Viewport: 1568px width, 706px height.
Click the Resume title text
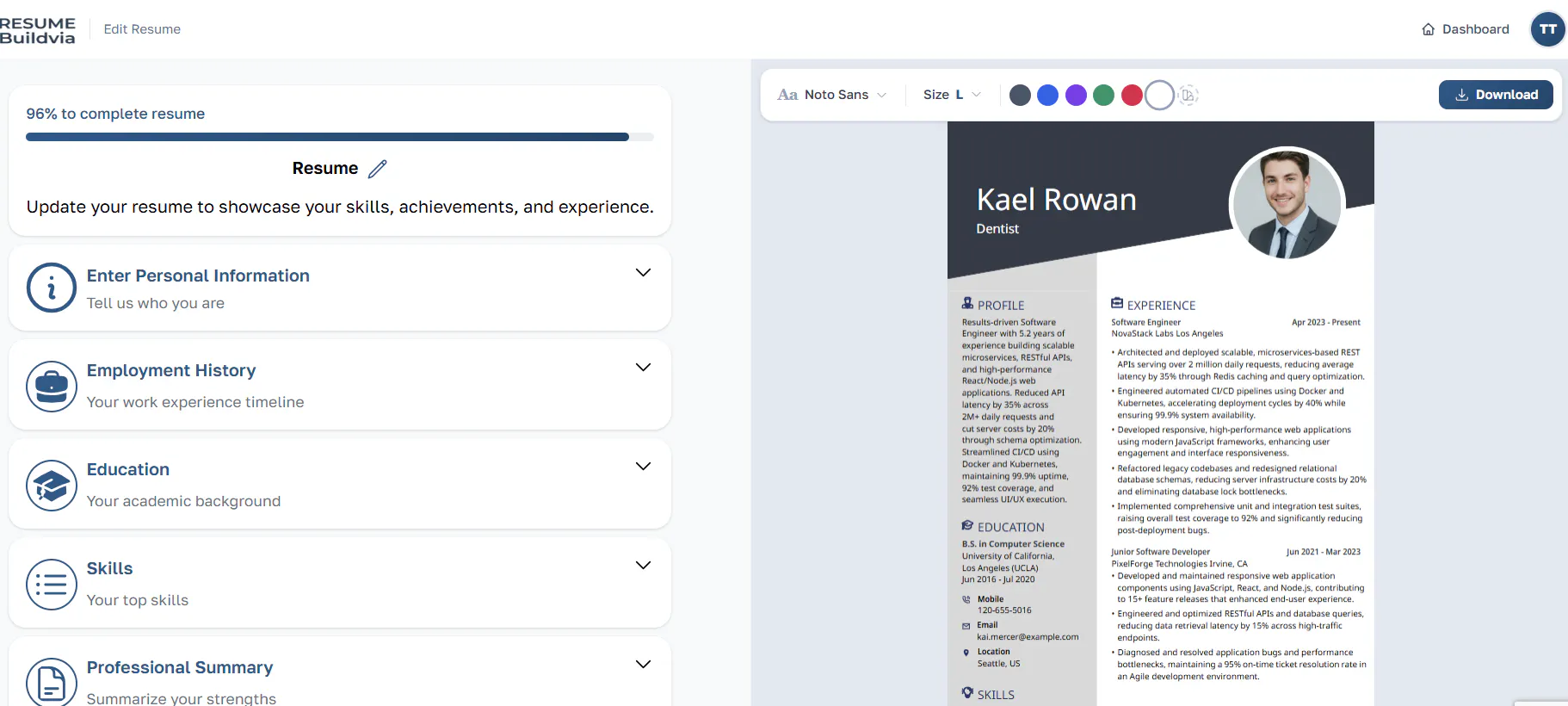coord(325,169)
